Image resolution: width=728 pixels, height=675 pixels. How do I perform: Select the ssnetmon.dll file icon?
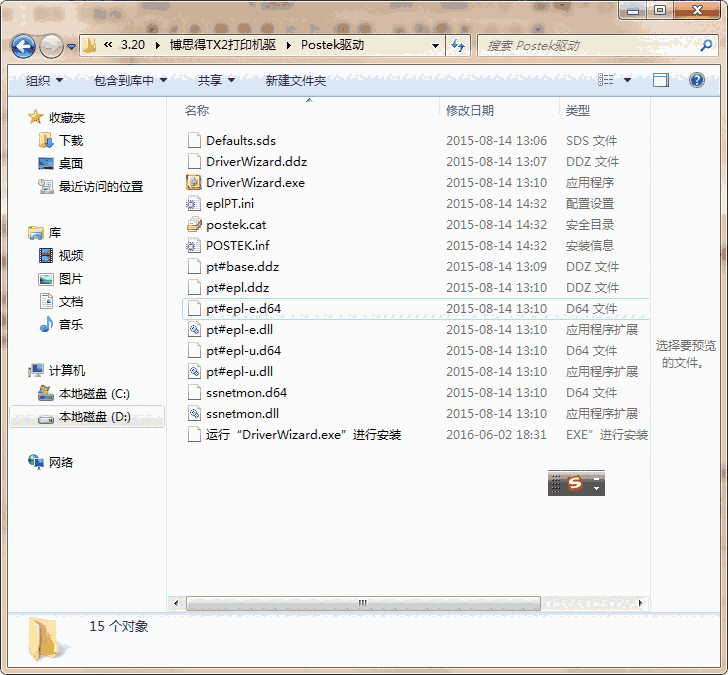(194, 414)
